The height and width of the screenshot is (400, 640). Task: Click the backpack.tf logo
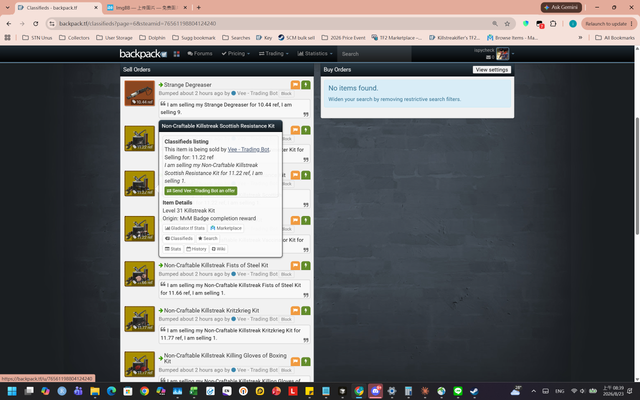[x=143, y=53]
